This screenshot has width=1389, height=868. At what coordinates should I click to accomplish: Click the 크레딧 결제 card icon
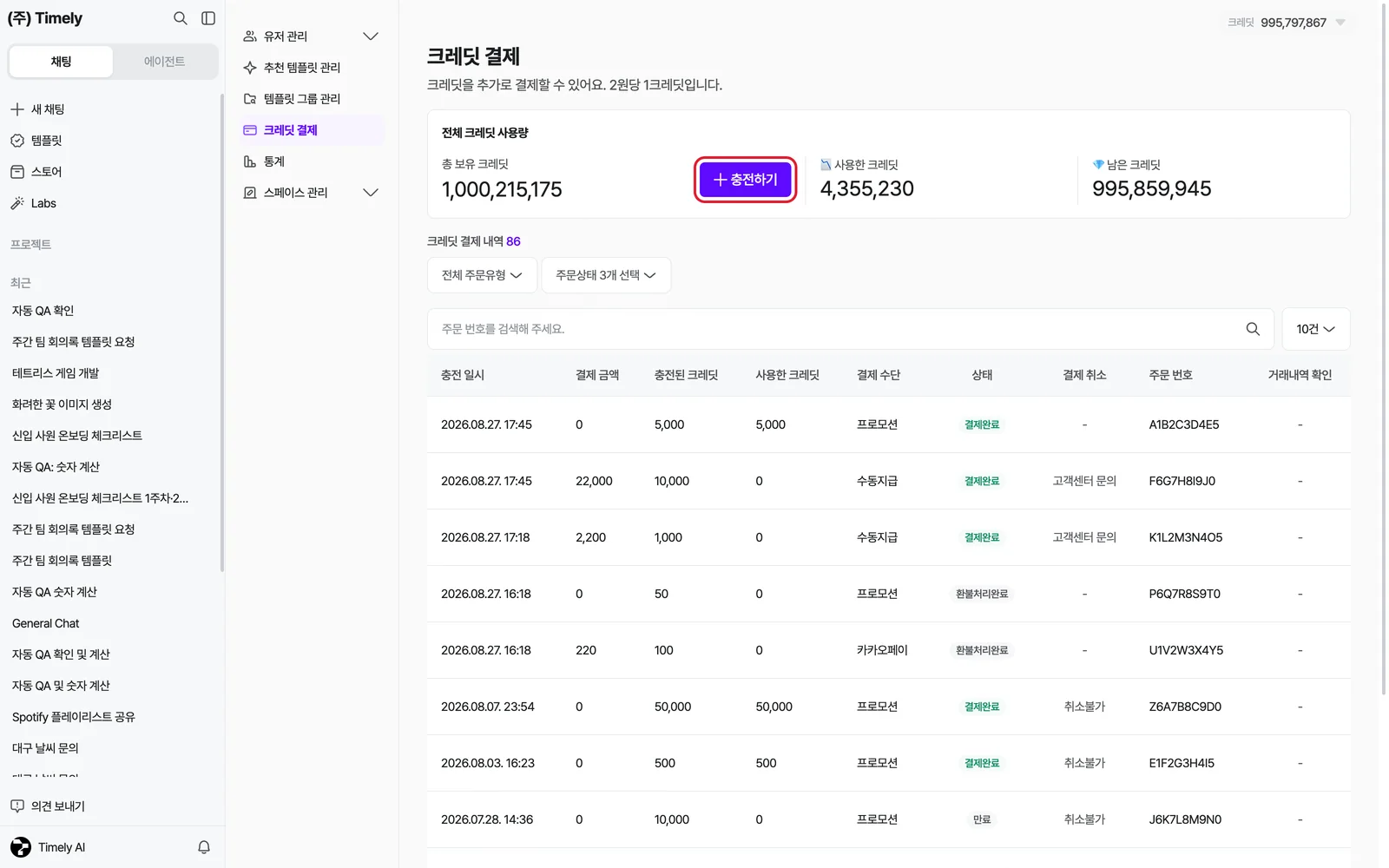pos(250,130)
